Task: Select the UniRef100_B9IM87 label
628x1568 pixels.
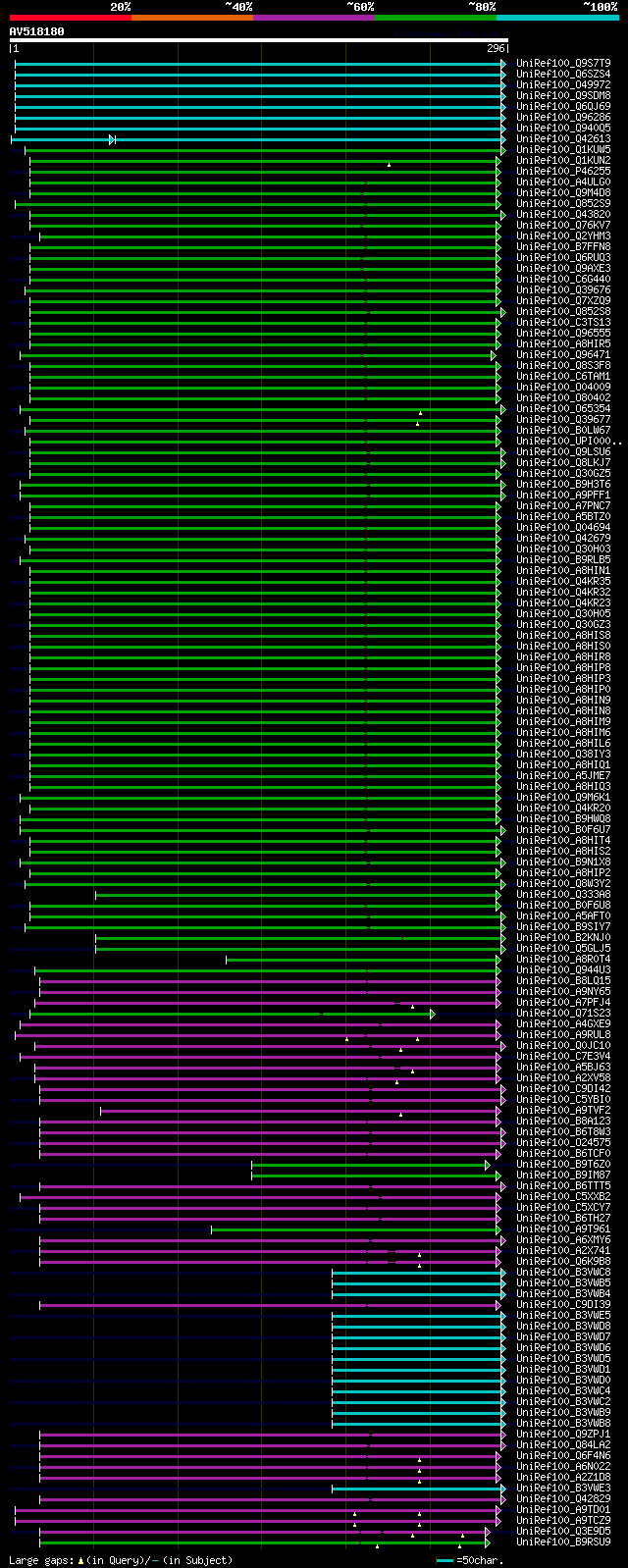Action: pyautogui.click(x=563, y=1176)
